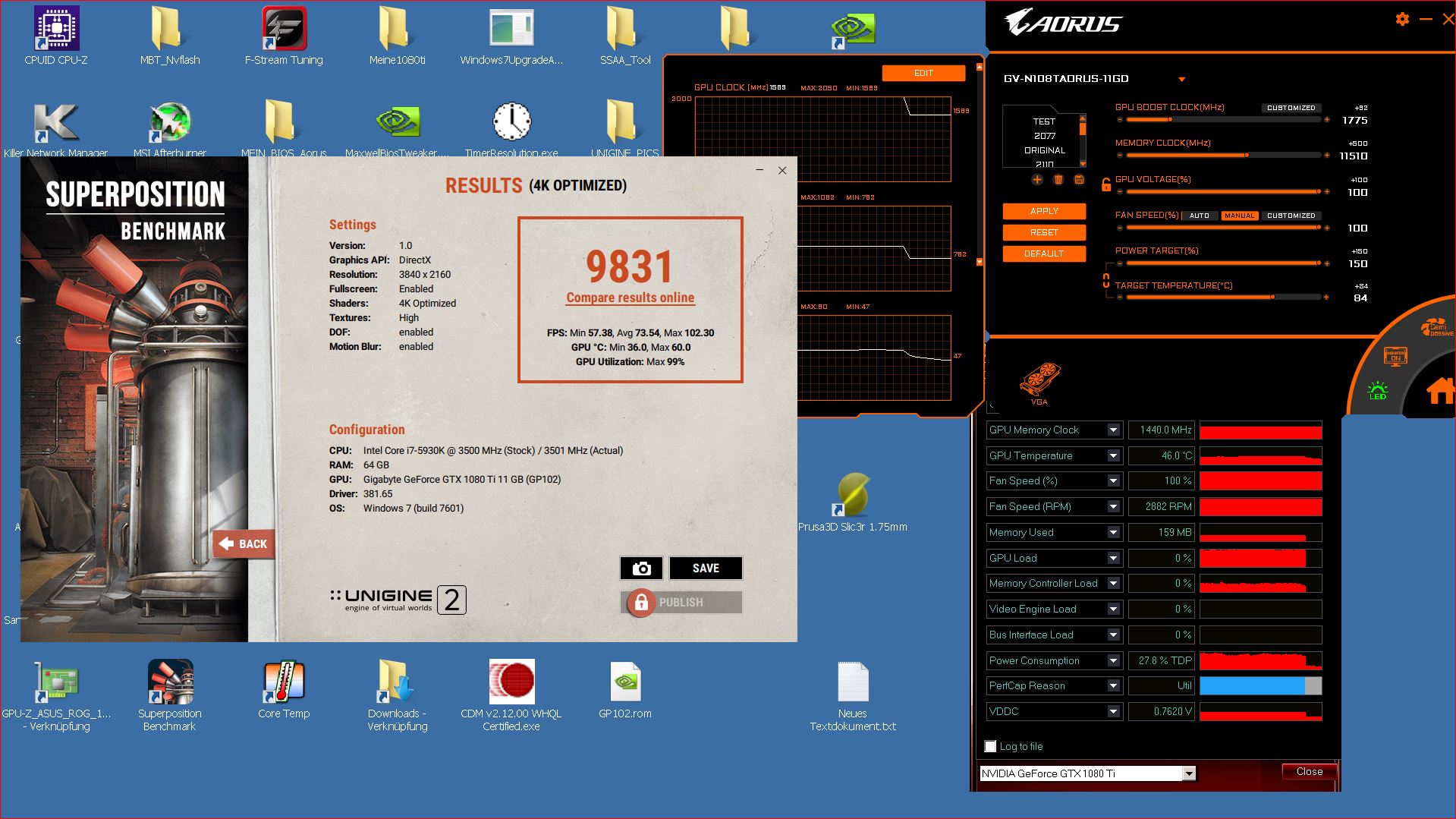Open the Fan Speed (%) sensor dropdown
The width and height of the screenshot is (1456, 819).
click(1113, 481)
